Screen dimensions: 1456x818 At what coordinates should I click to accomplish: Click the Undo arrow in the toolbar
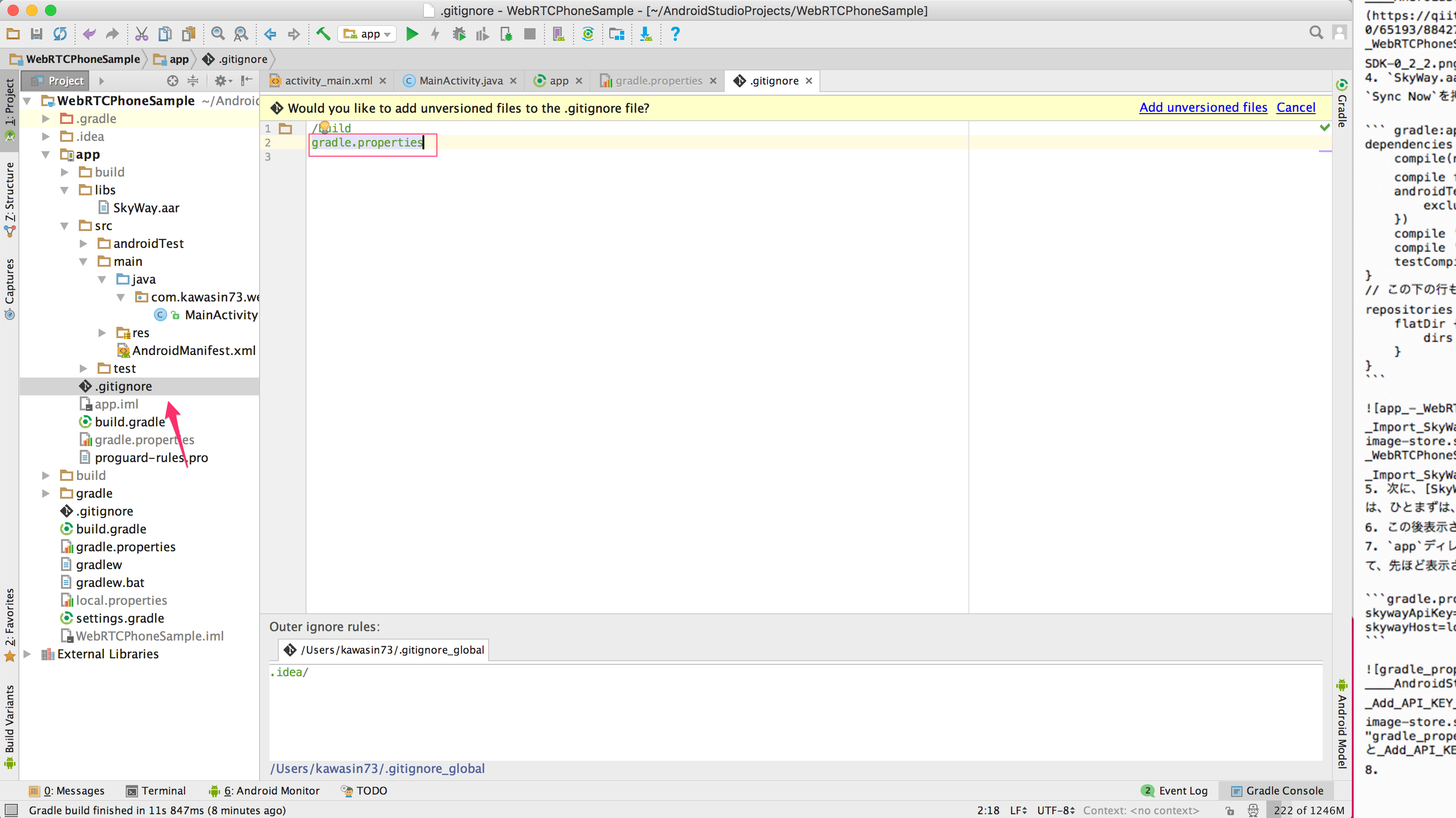(89, 34)
